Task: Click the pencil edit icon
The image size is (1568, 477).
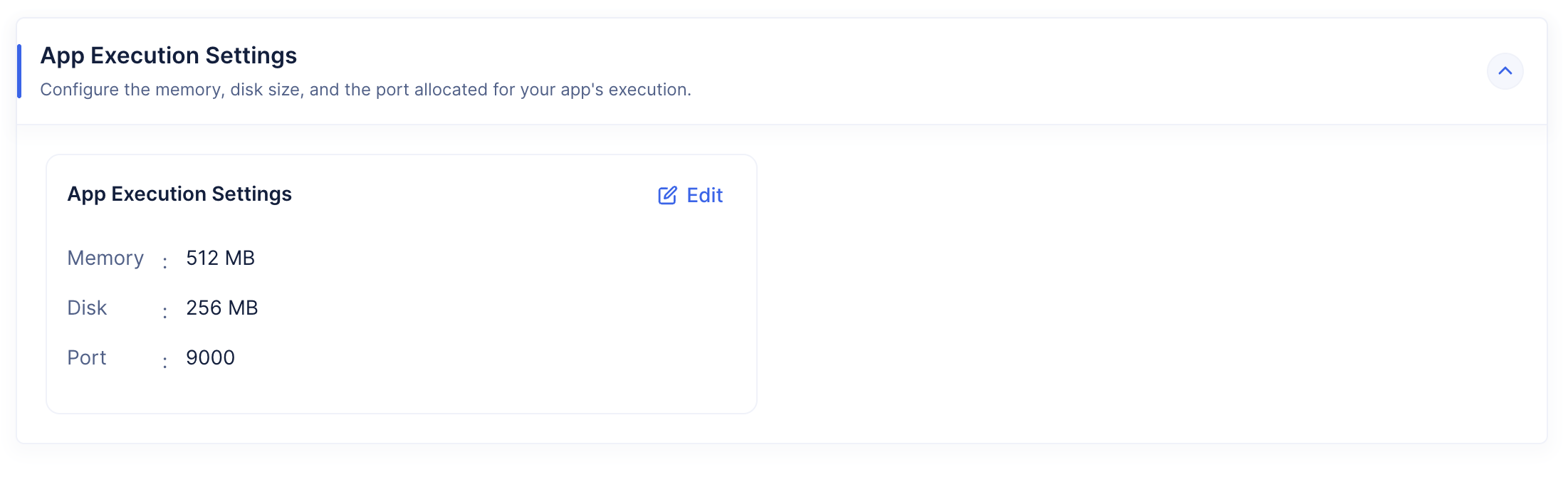Action: tap(667, 196)
